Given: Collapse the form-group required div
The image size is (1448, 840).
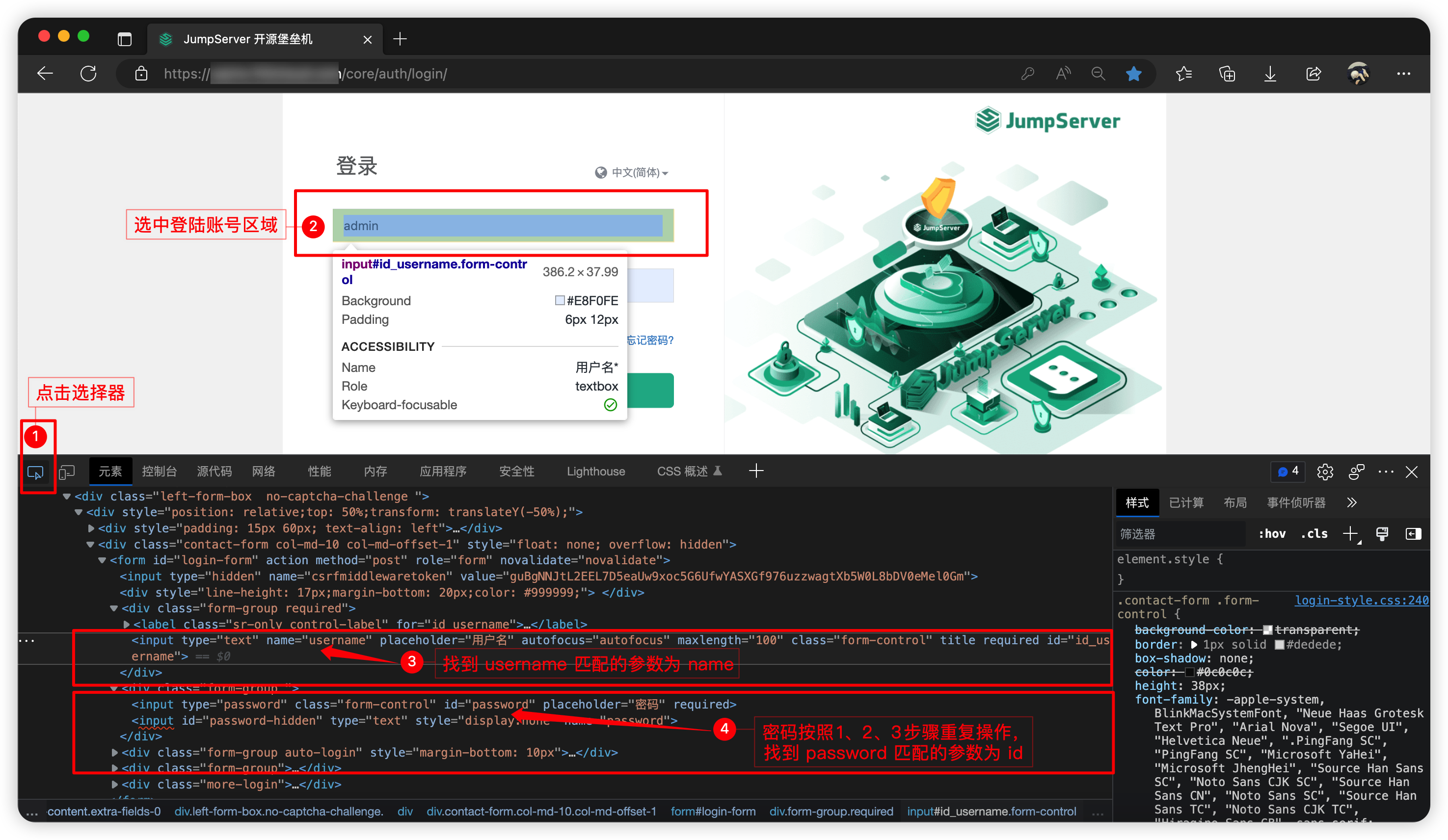Looking at the screenshot, I should 114,608.
